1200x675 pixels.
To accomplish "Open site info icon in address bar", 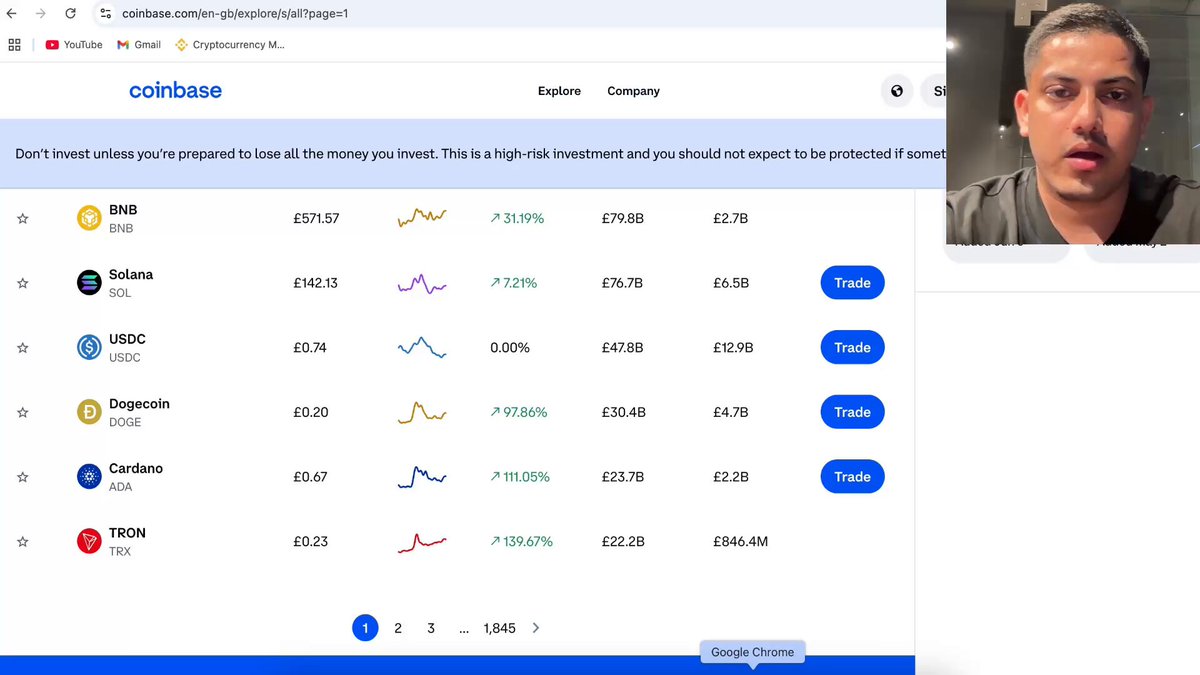I will coord(106,14).
